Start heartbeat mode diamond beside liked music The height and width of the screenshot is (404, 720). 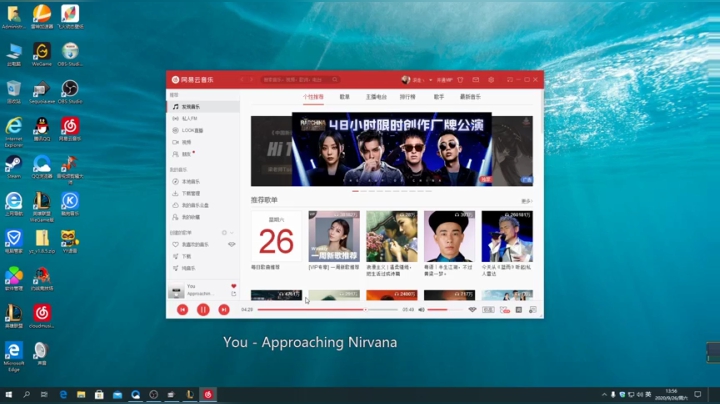click(x=232, y=245)
